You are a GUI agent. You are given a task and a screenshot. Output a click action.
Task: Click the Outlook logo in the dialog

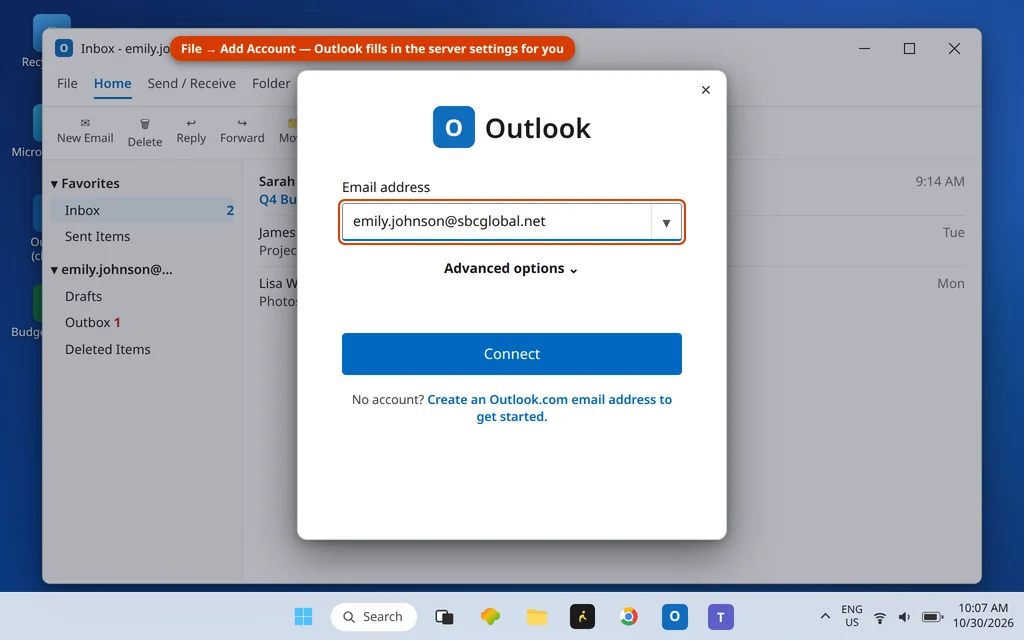[x=454, y=127]
